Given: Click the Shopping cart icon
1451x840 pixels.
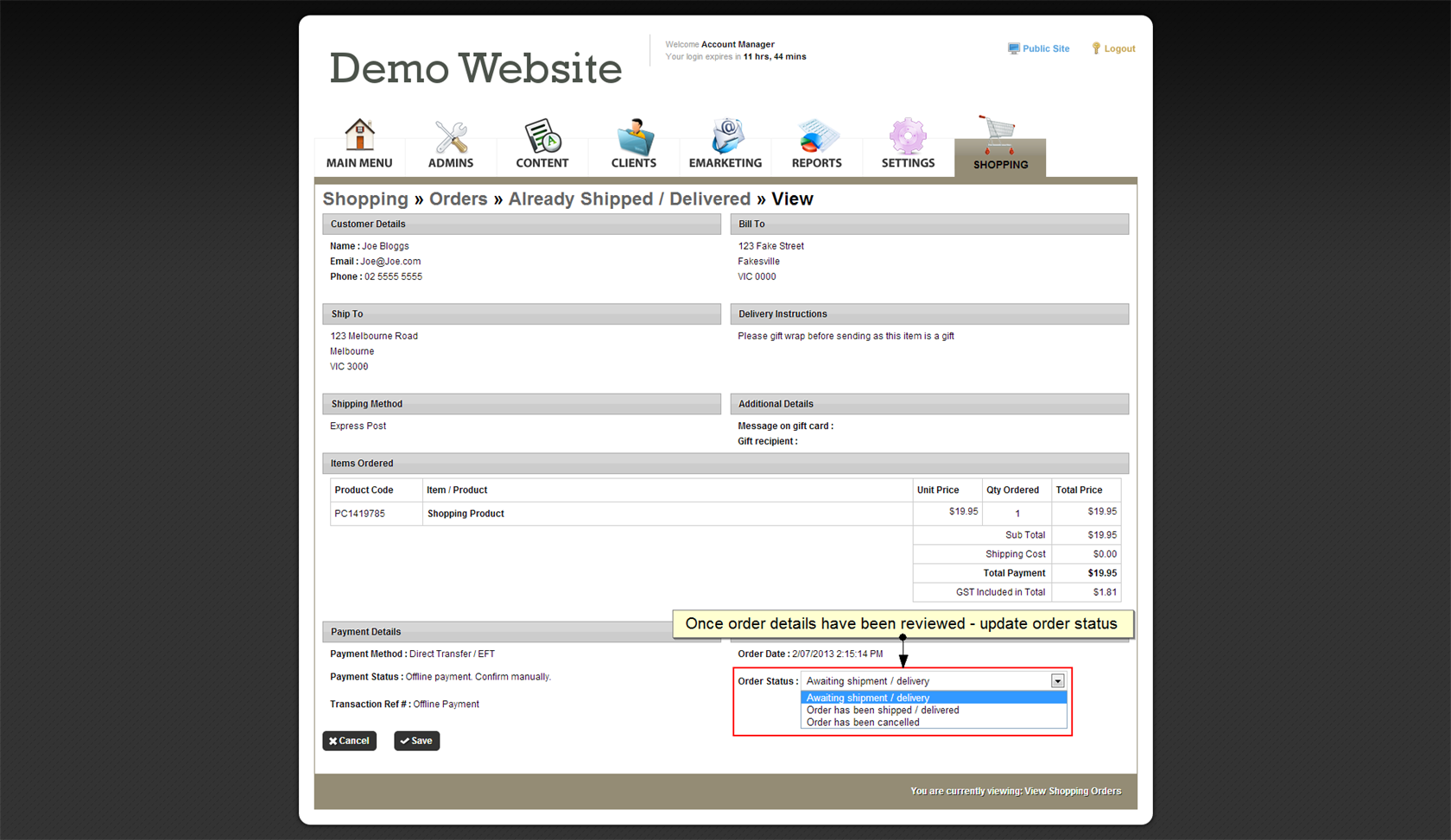Looking at the screenshot, I should [x=999, y=136].
